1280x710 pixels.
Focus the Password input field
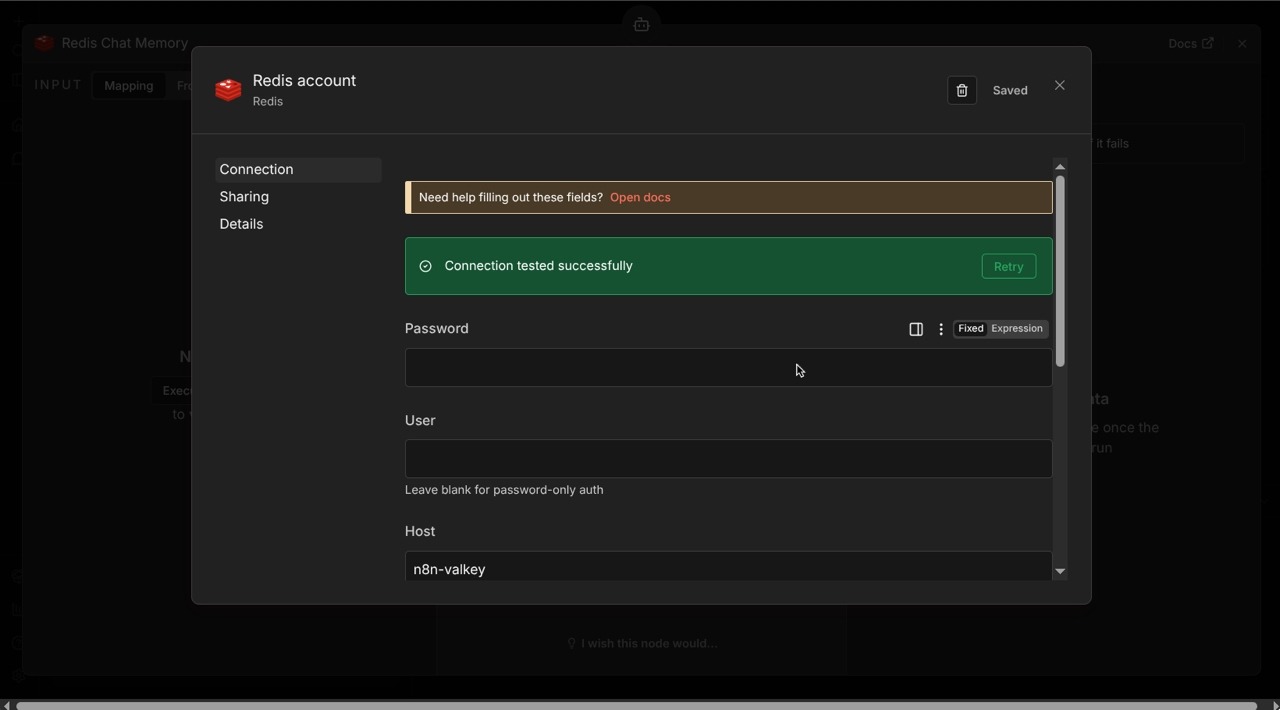[x=728, y=368]
